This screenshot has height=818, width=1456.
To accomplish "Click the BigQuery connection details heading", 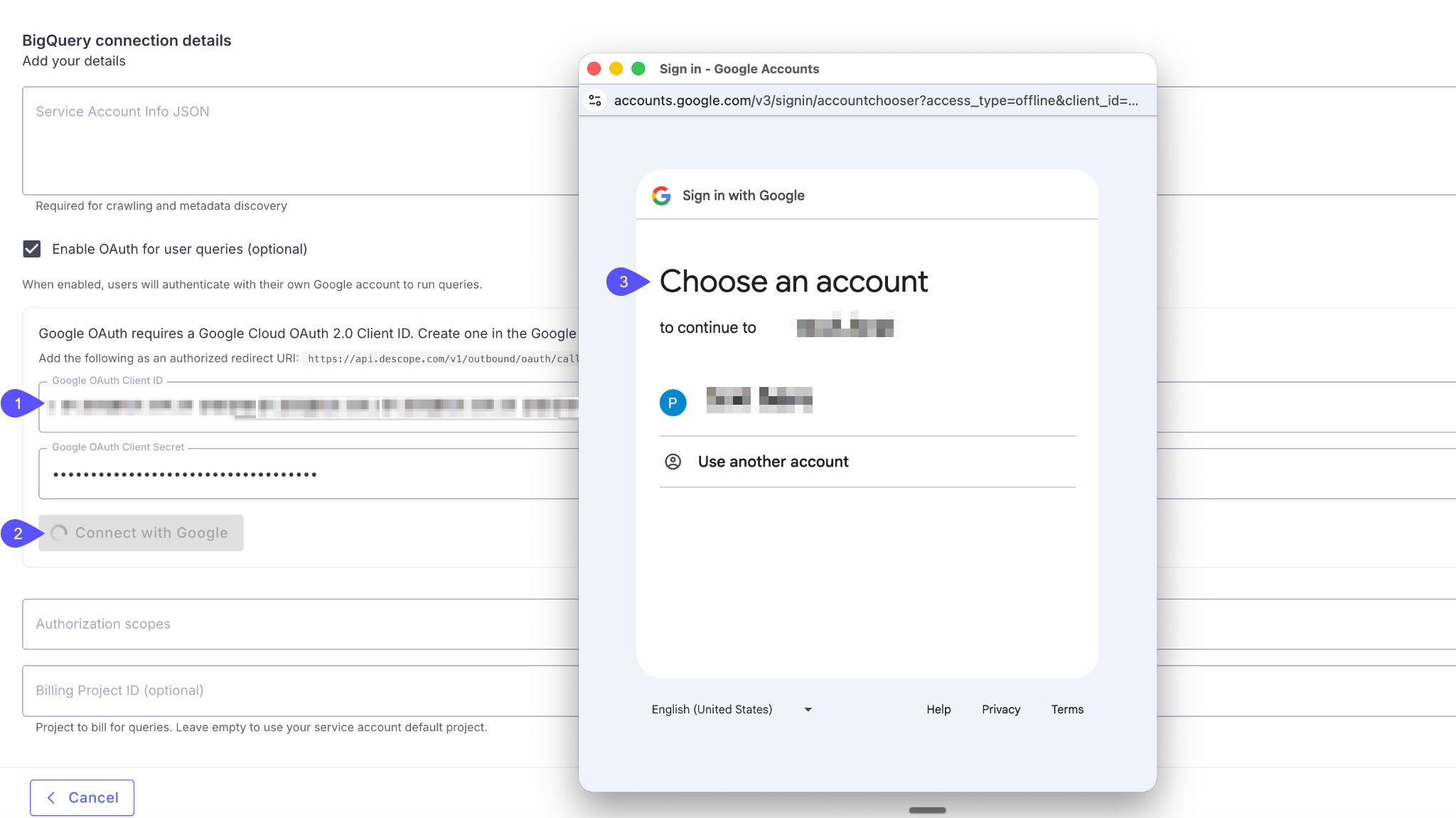I will tap(127, 41).
